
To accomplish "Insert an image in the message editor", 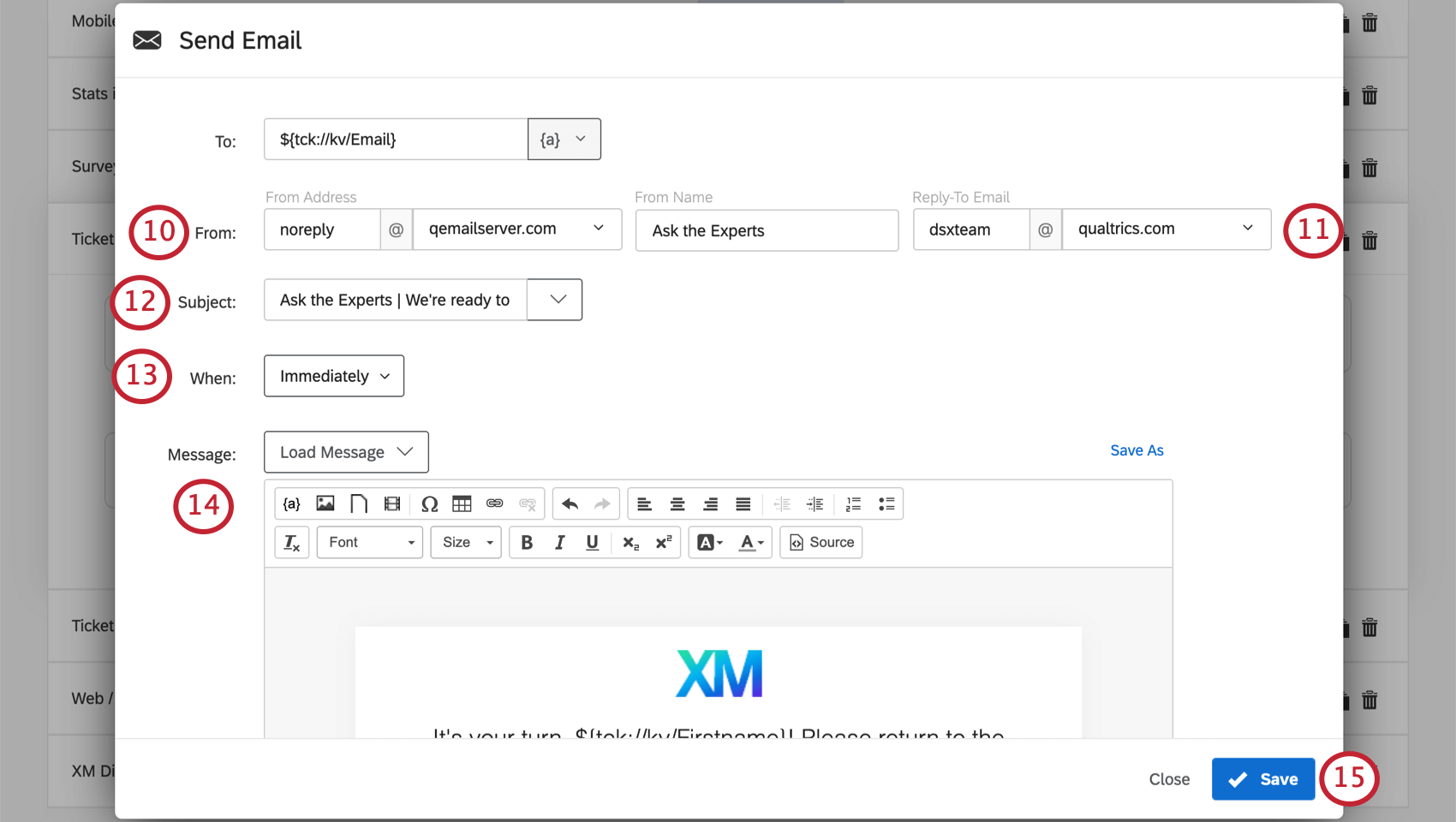I will 325,503.
